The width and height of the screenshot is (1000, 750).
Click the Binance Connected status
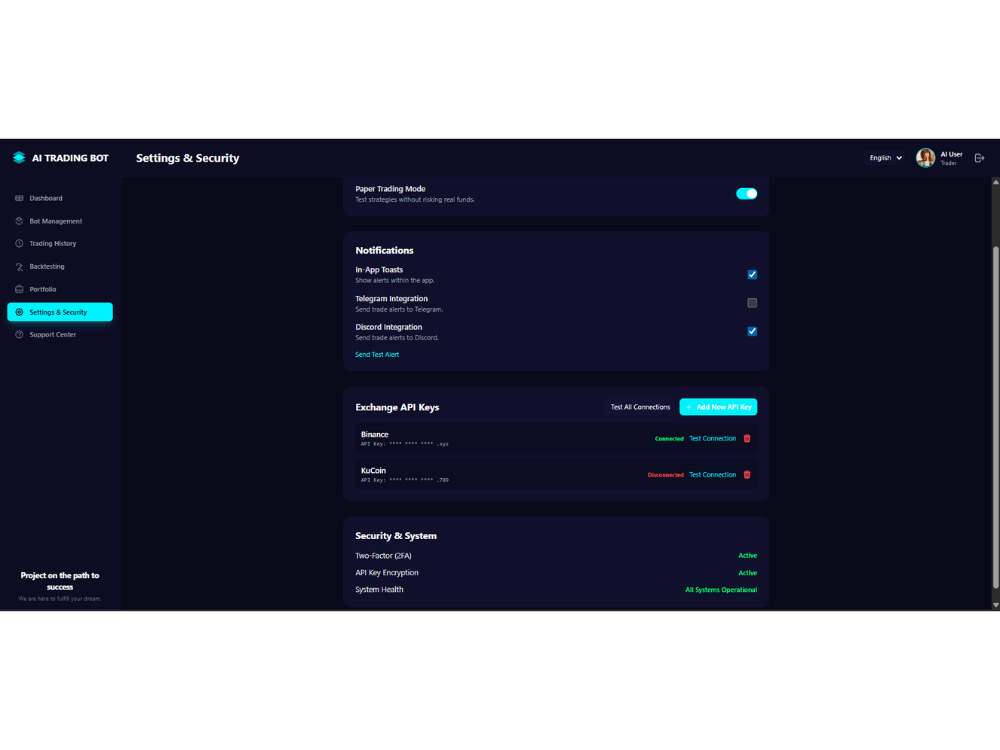click(669, 439)
